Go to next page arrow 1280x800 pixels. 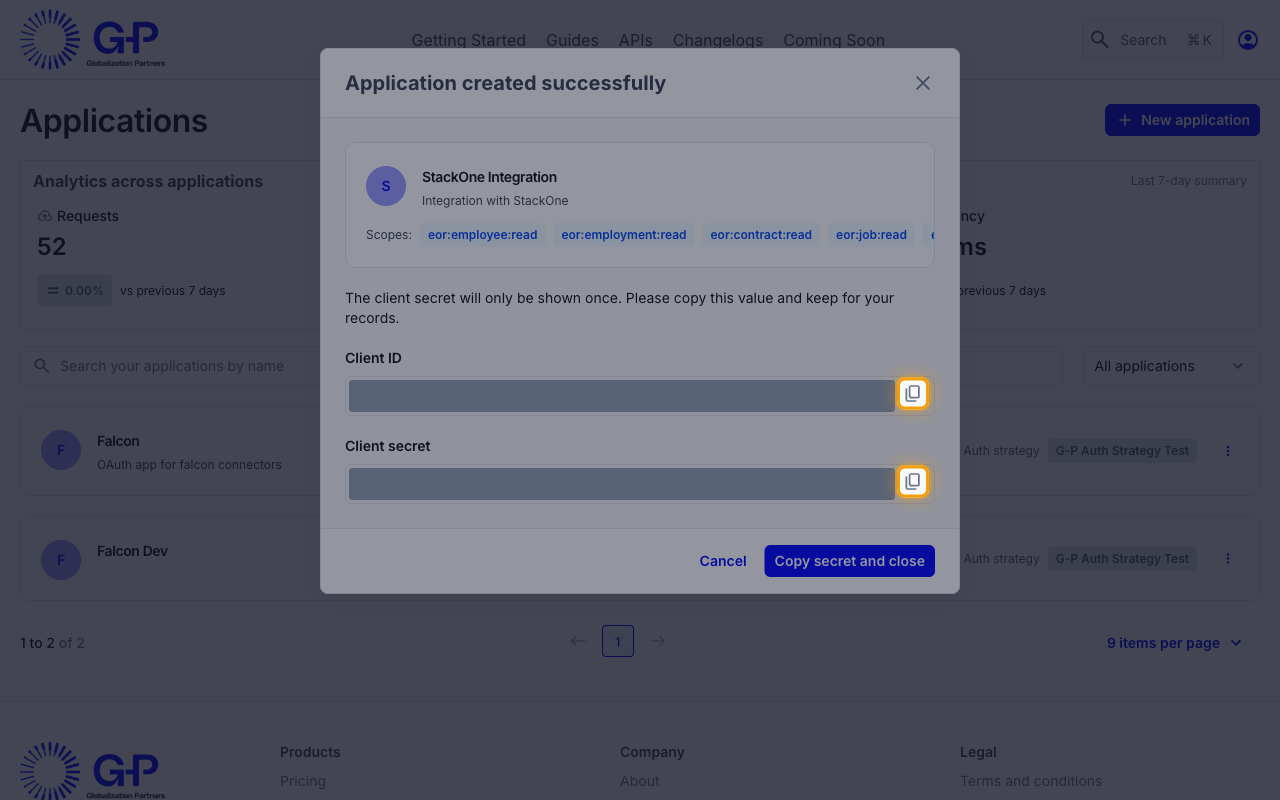tap(658, 641)
